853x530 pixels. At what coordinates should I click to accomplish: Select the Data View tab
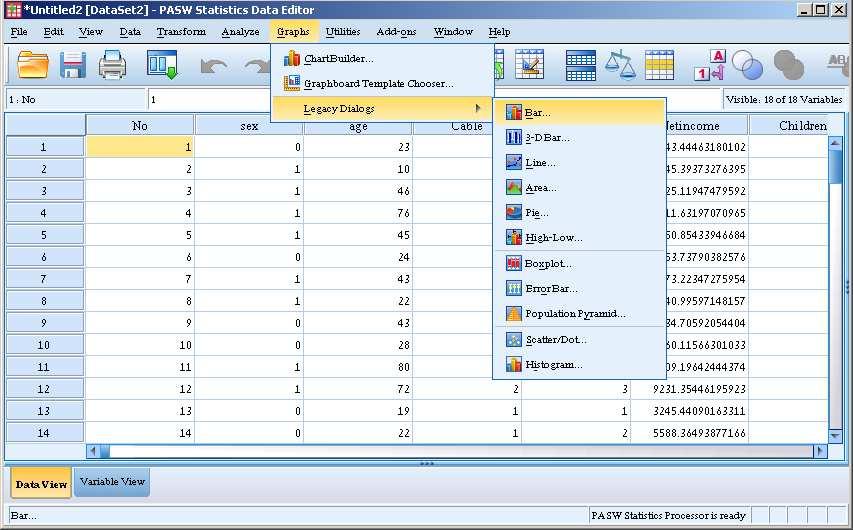(41, 483)
